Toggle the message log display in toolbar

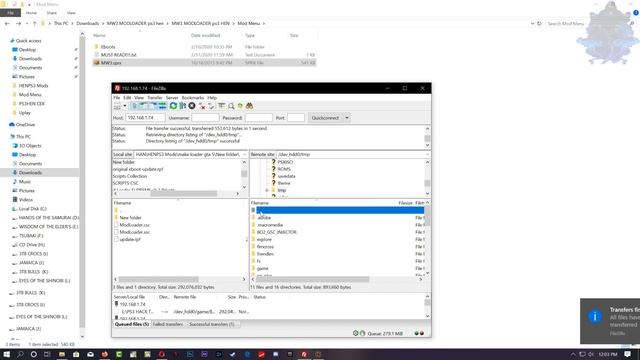134,106
